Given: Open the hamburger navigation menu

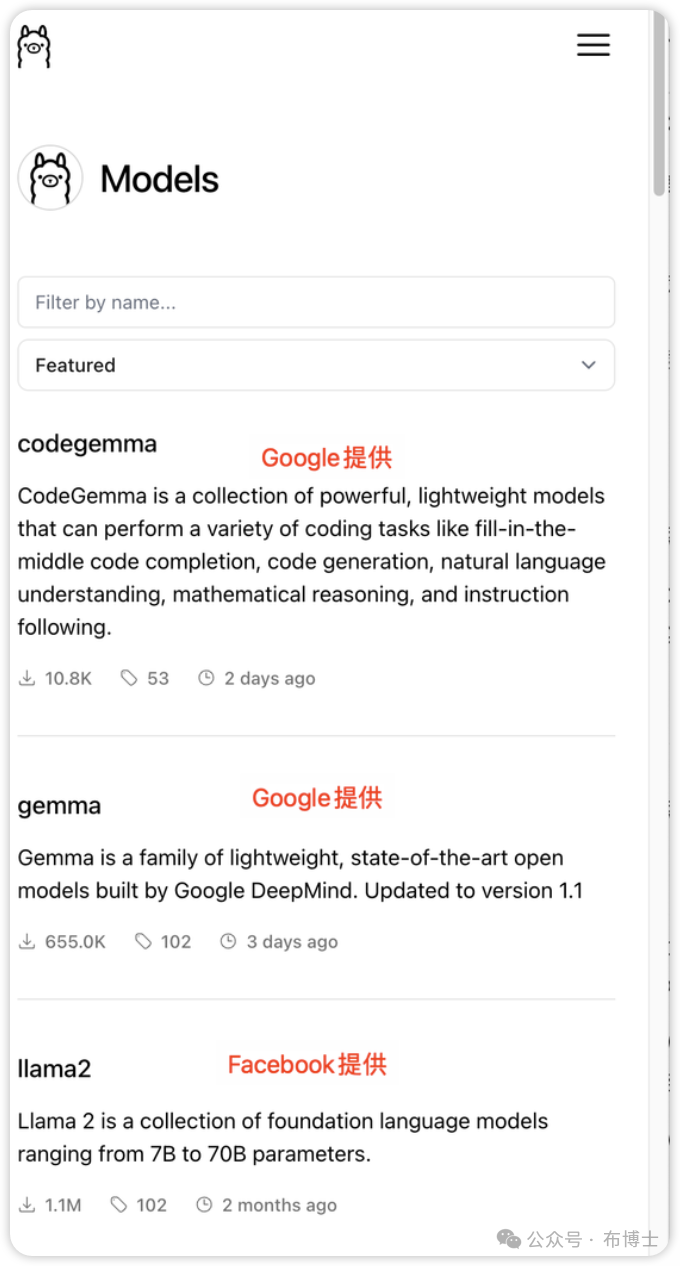Looking at the screenshot, I should (x=593, y=45).
